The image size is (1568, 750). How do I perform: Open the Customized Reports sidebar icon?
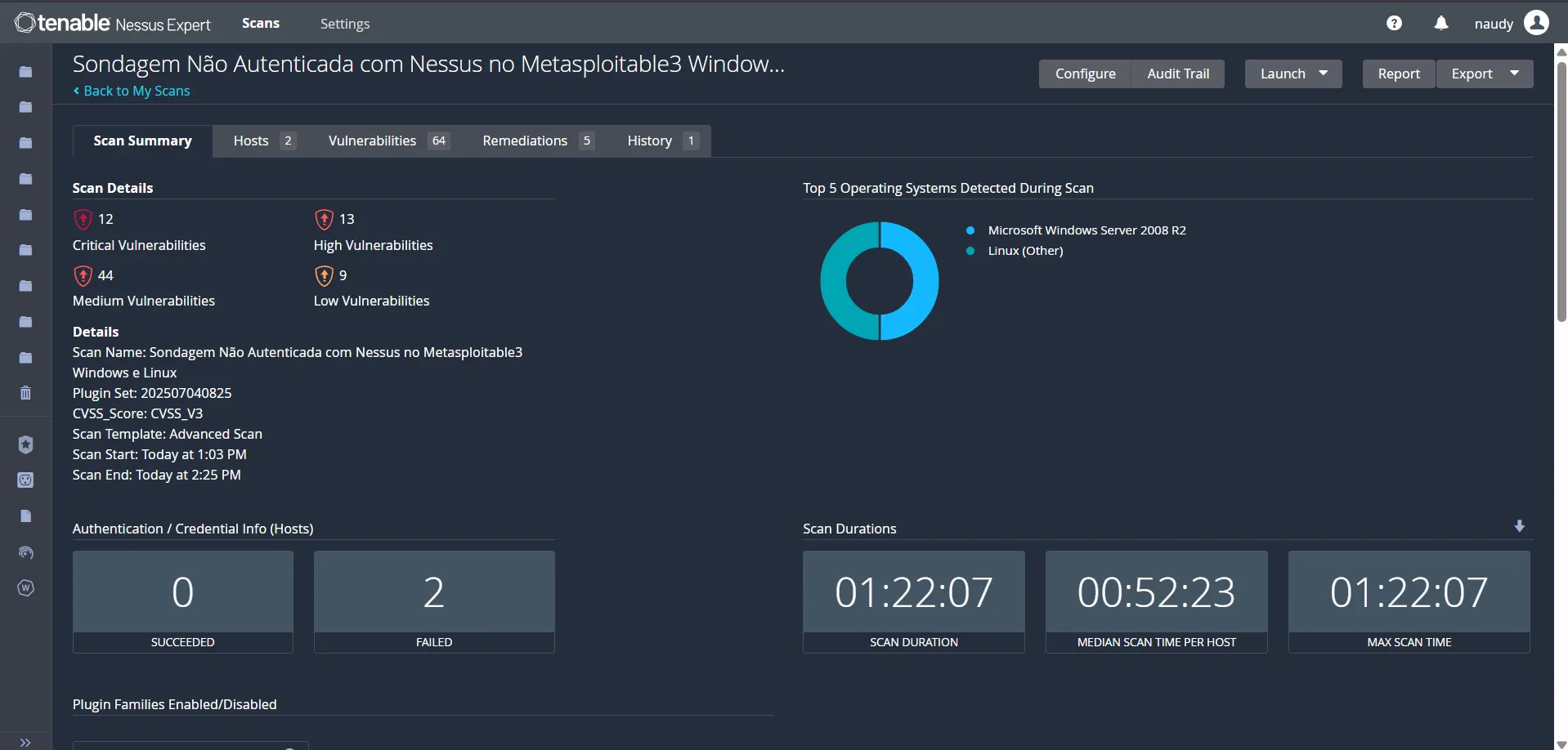25,516
